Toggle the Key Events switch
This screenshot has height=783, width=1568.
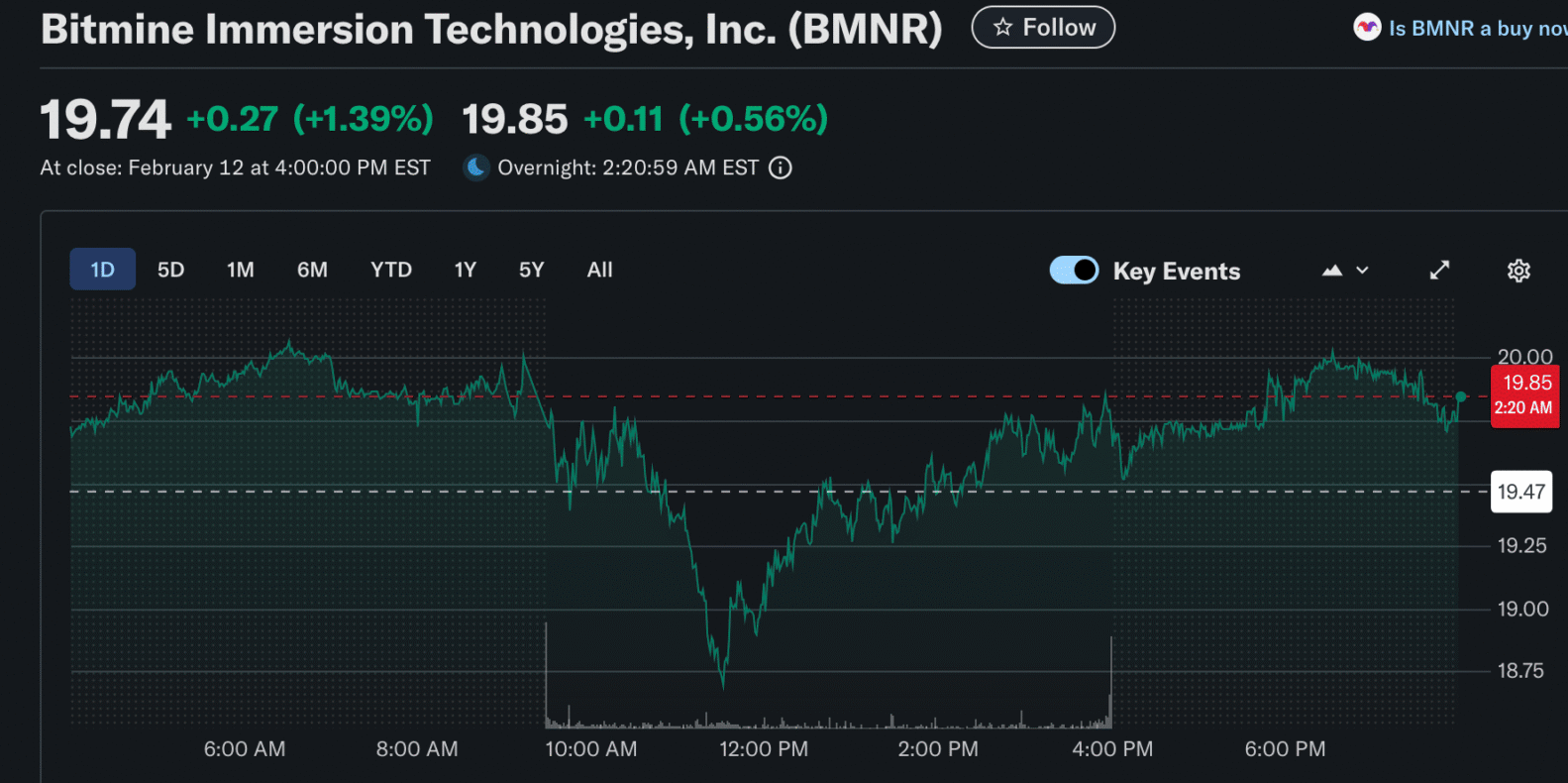[1074, 271]
